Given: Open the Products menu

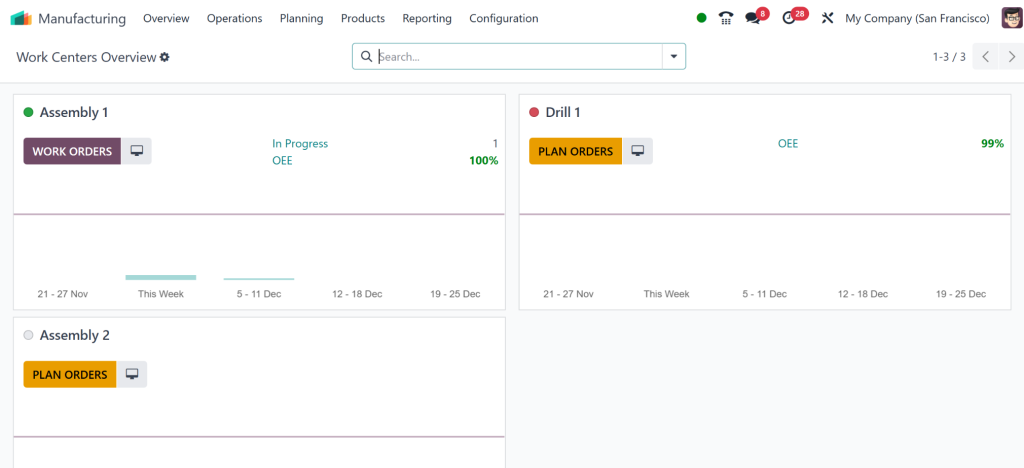Looking at the screenshot, I should 363,18.
